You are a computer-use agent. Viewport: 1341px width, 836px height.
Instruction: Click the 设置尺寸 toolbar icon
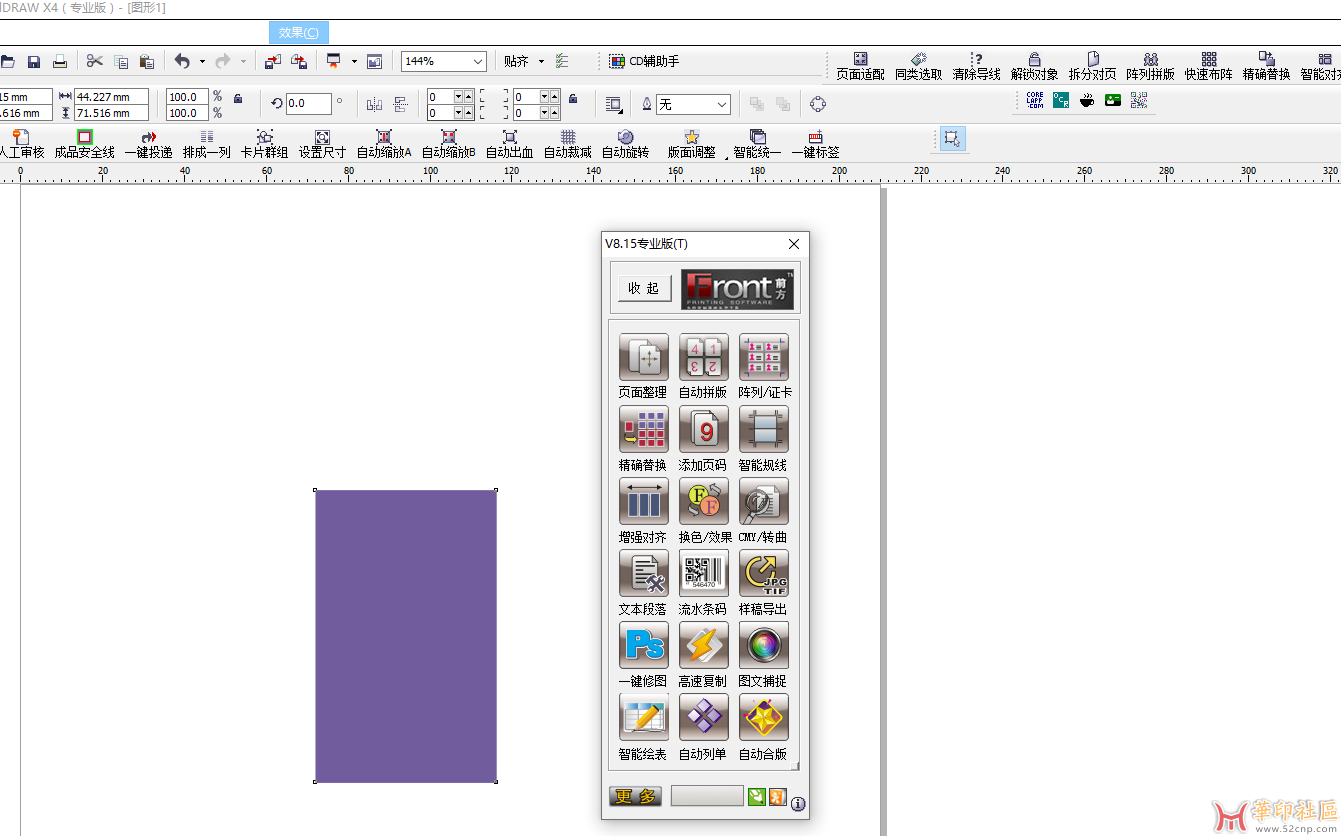point(322,144)
